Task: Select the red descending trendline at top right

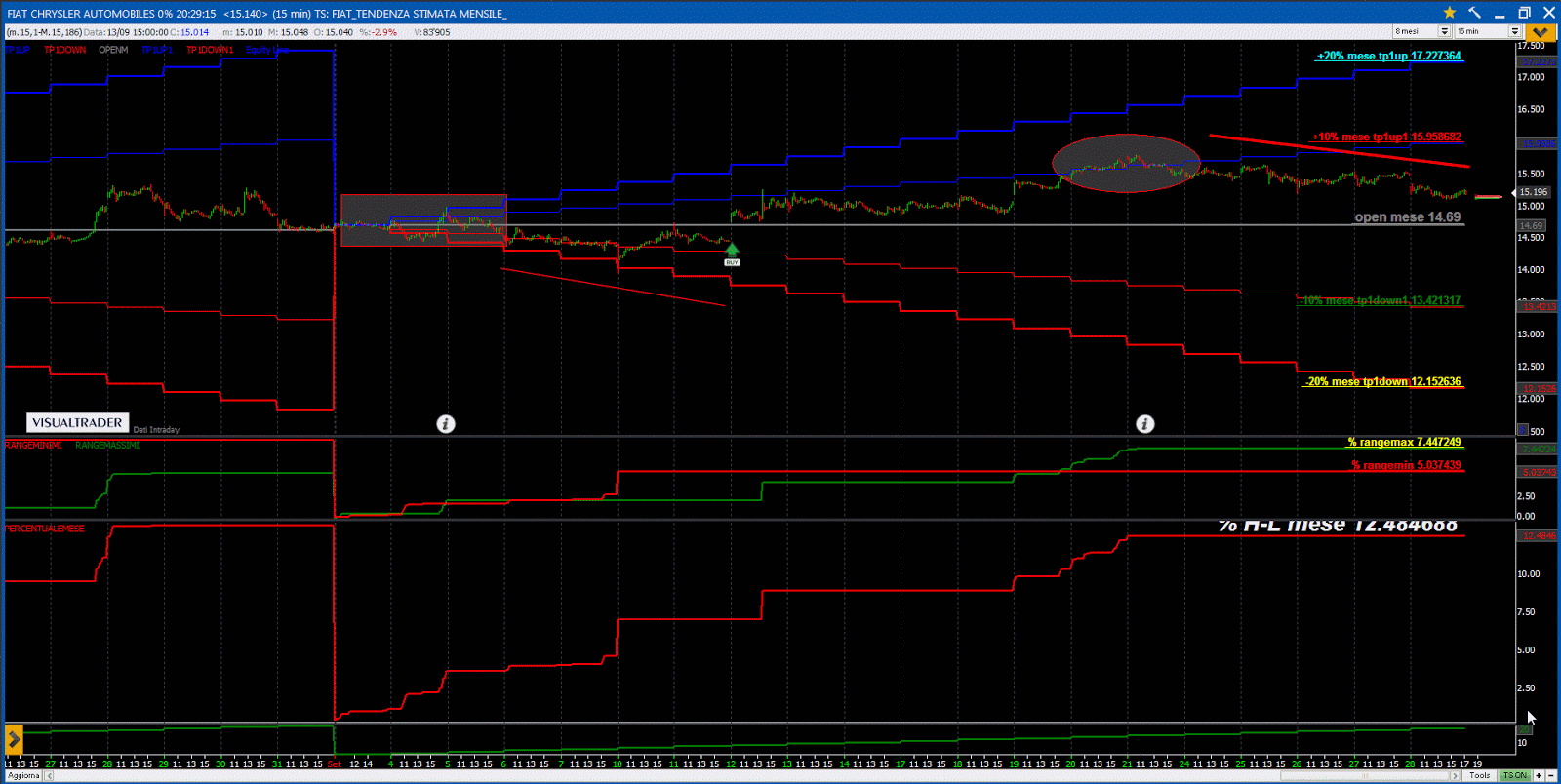Action: (1340, 151)
